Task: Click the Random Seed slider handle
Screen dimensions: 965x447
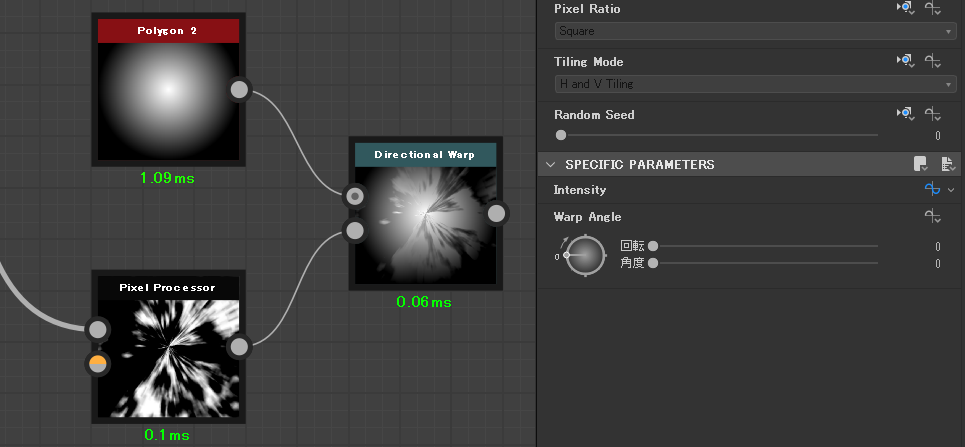Action: (561, 135)
